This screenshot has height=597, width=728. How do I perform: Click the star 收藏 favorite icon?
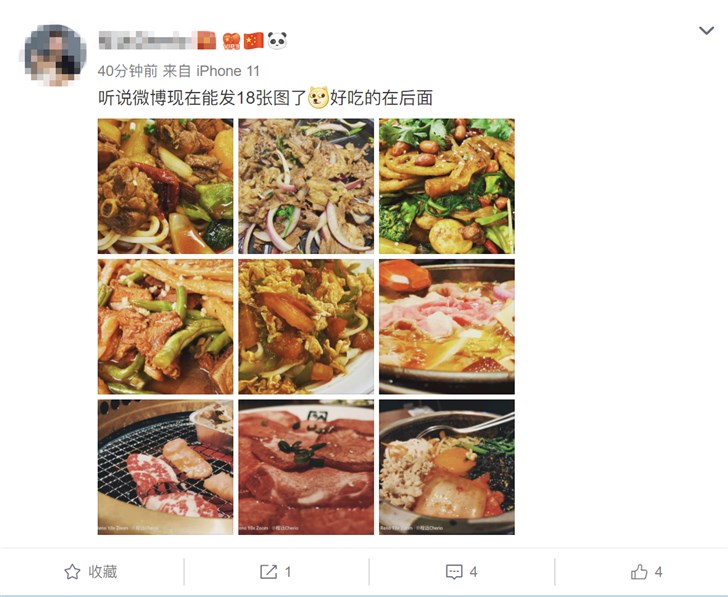pyautogui.click(x=72, y=571)
